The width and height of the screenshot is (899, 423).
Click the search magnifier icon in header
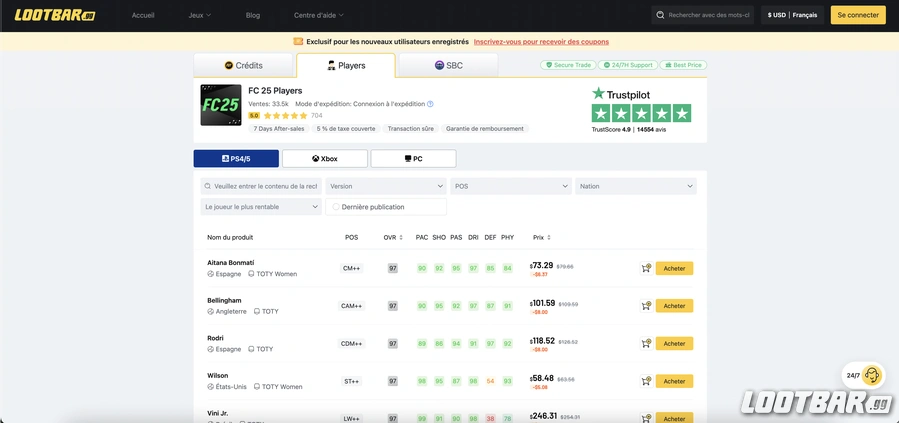(x=660, y=15)
